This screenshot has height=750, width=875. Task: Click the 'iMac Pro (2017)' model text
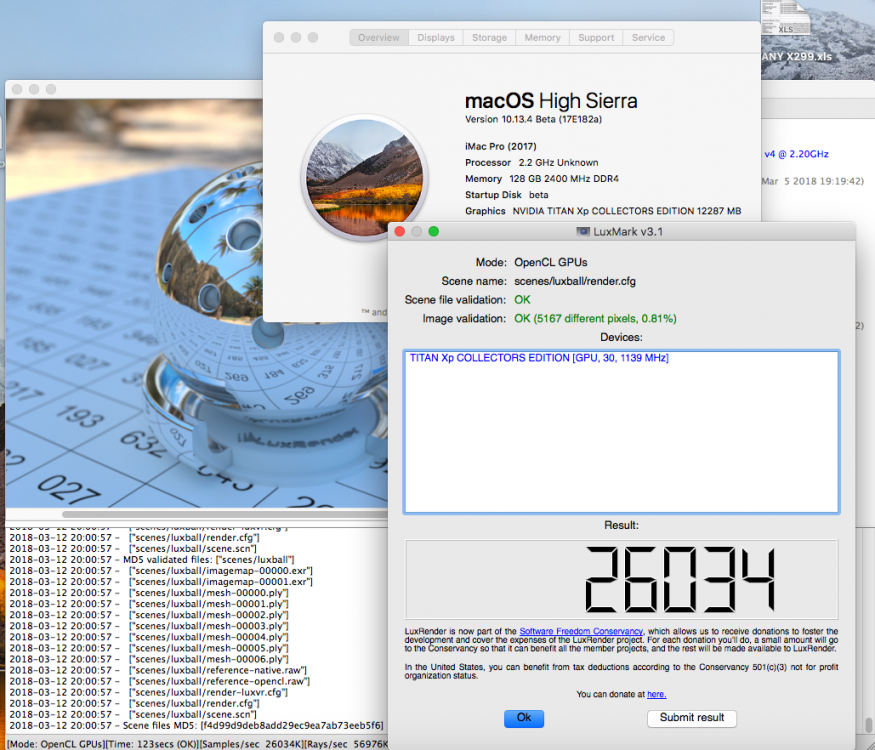[x=501, y=146]
